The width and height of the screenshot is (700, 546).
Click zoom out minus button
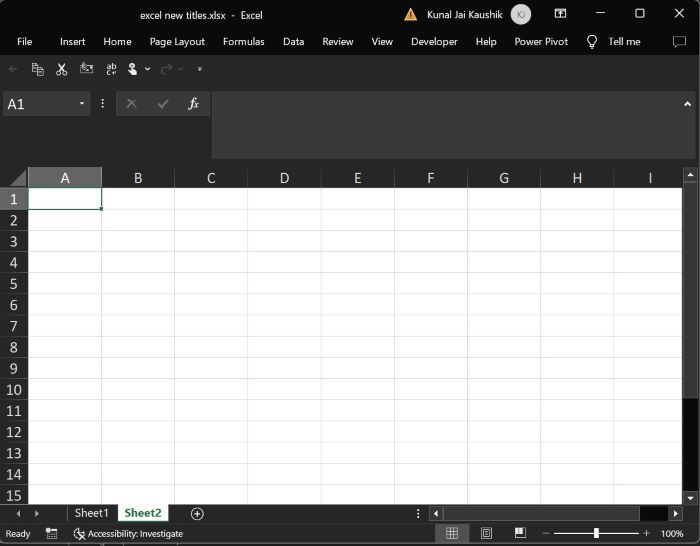coord(546,533)
